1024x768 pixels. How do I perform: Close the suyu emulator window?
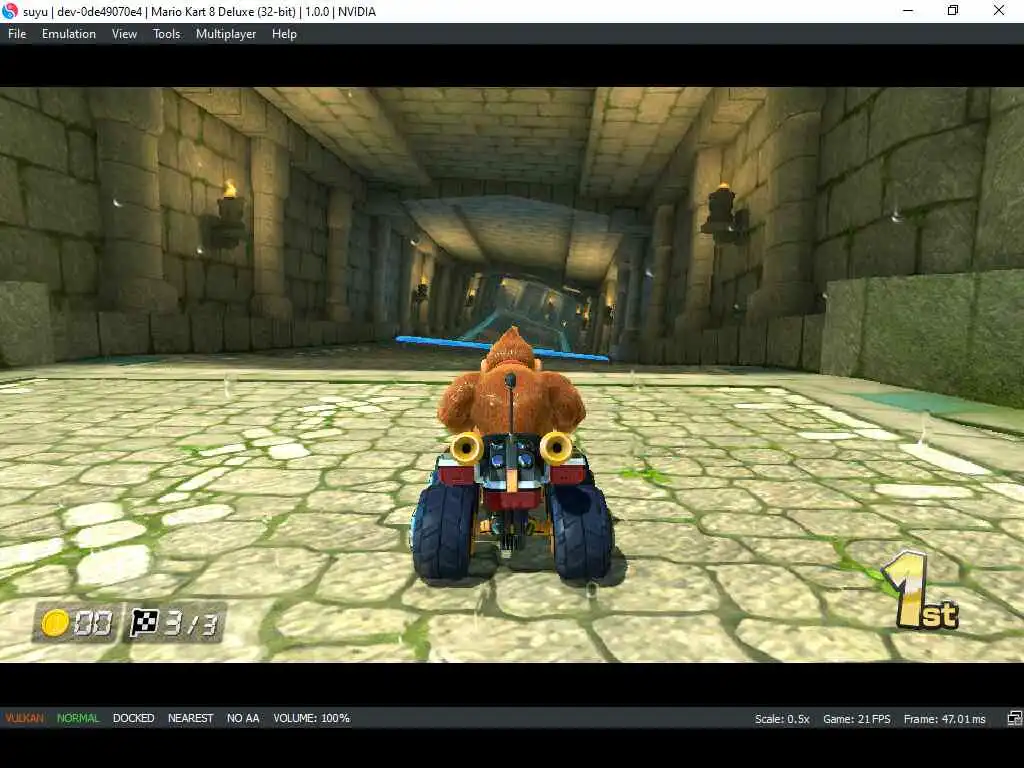[x=999, y=10]
